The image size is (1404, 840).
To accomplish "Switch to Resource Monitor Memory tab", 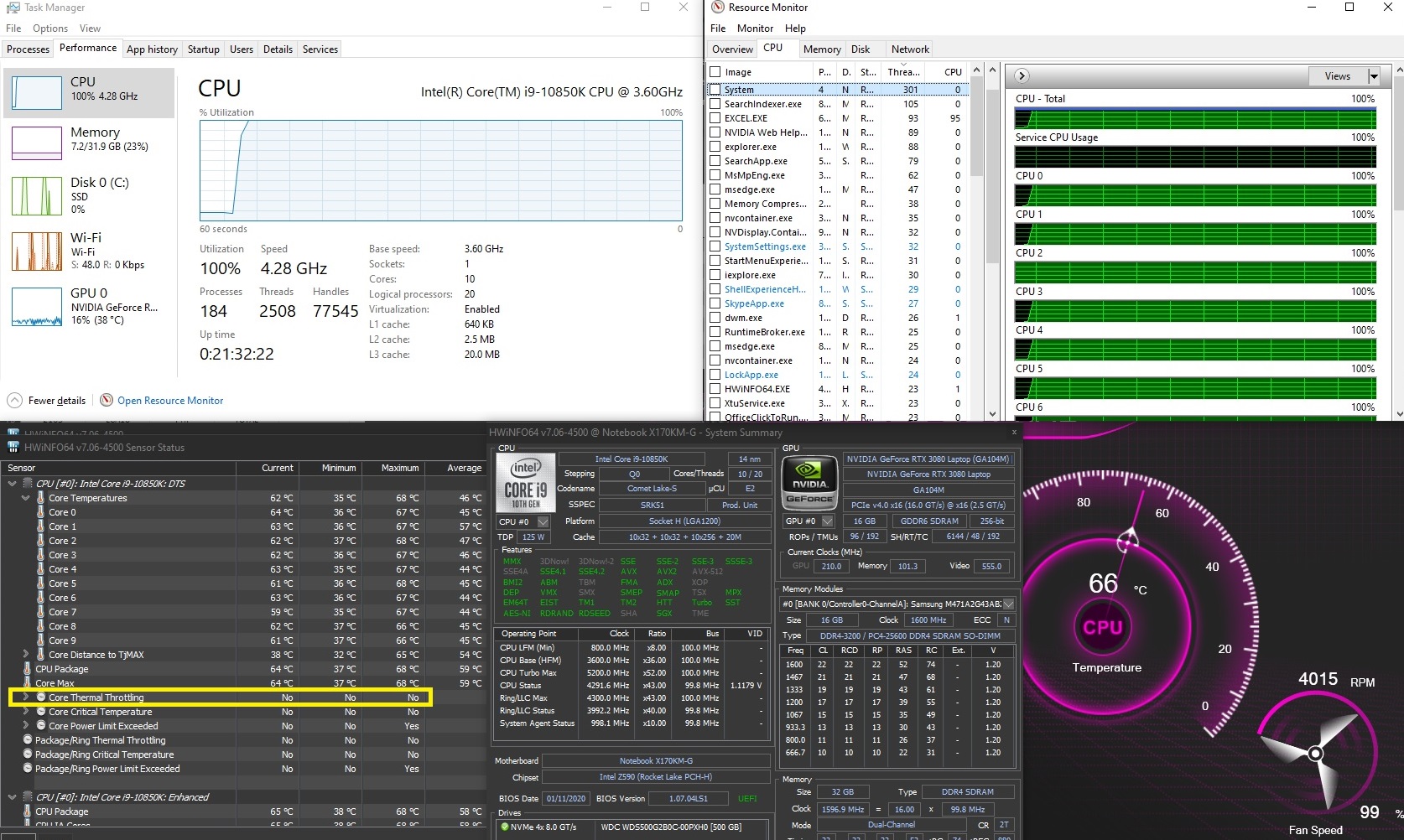I will (x=821, y=49).
